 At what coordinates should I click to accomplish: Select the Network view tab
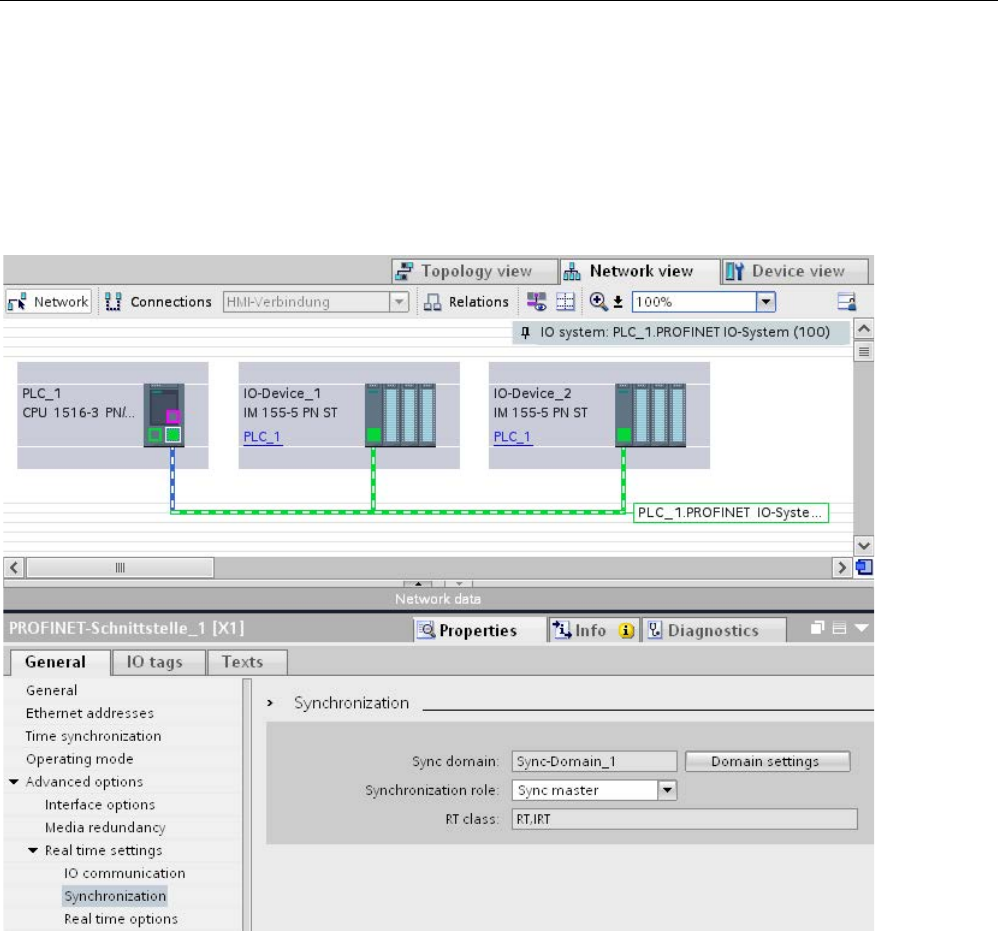(639, 271)
